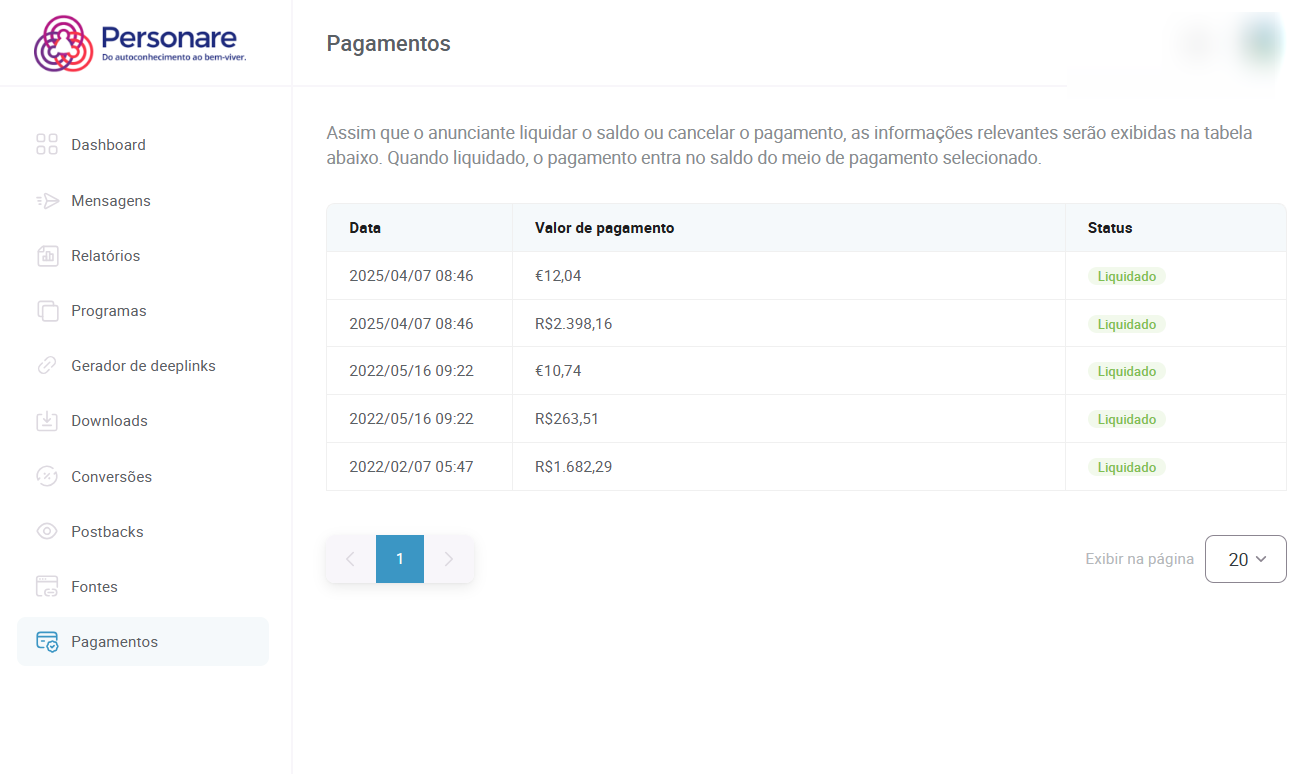Click the Personare logo
Screen dimensions: 1305x774
coord(140,43)
